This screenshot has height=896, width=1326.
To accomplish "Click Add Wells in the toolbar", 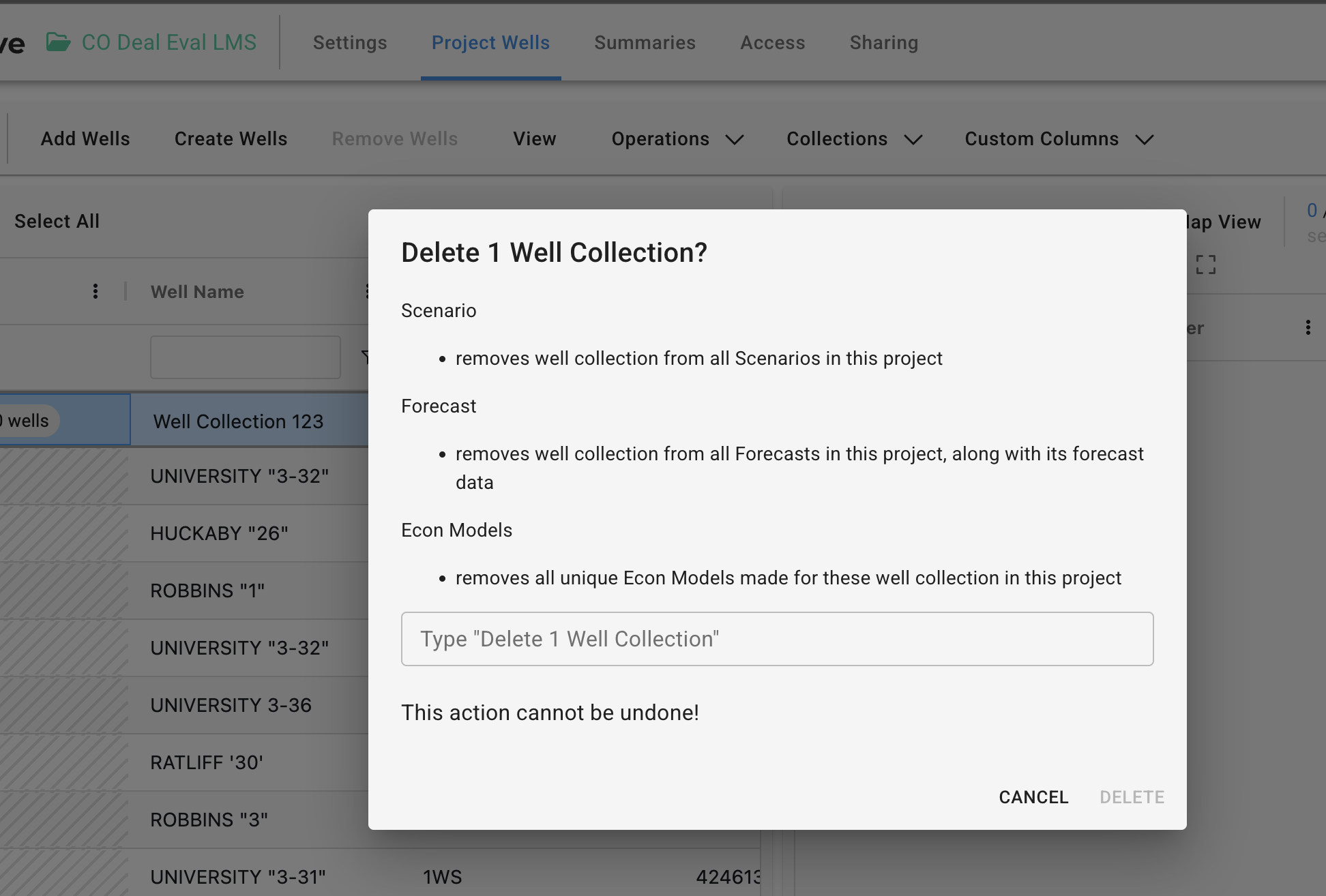I will click(85, 139).
